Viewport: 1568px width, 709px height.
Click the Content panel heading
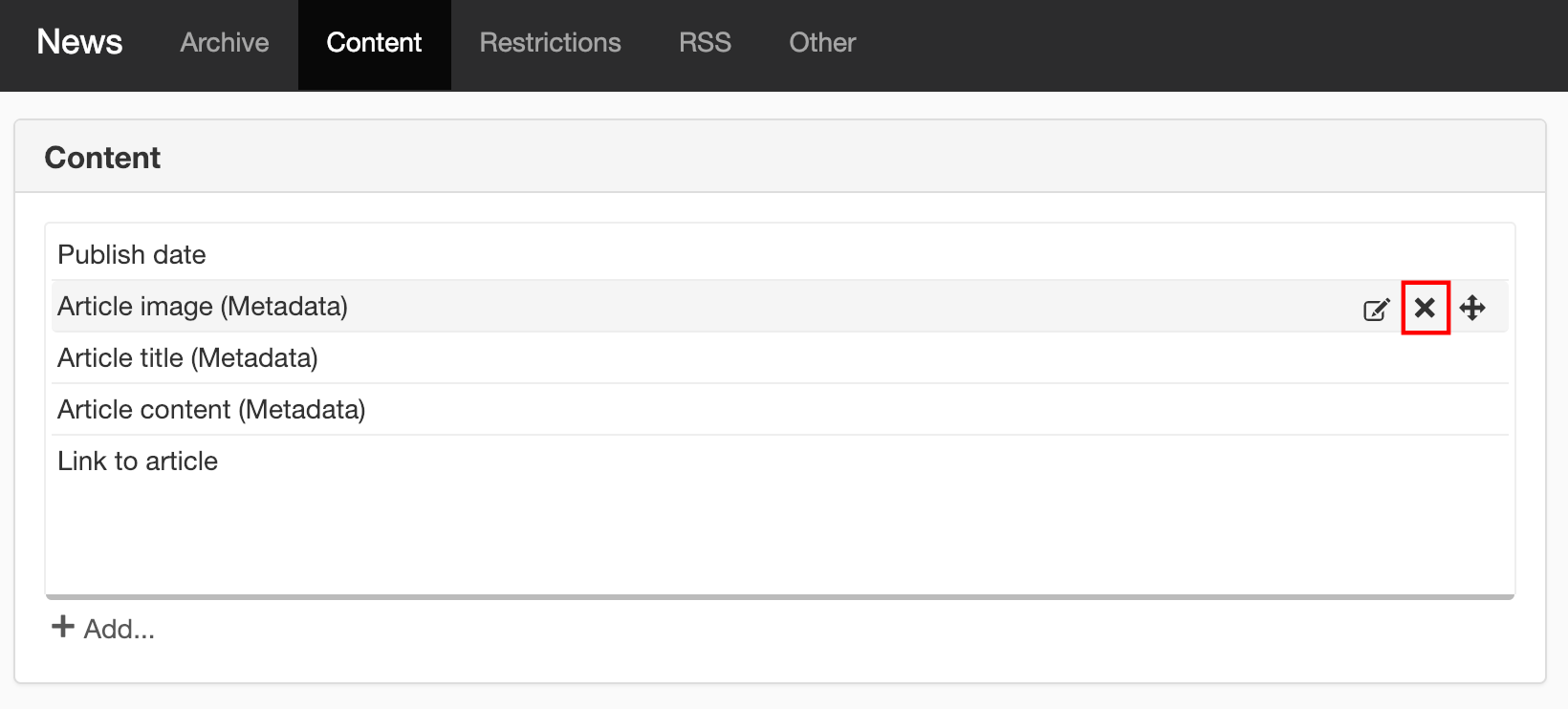[102, 158]
